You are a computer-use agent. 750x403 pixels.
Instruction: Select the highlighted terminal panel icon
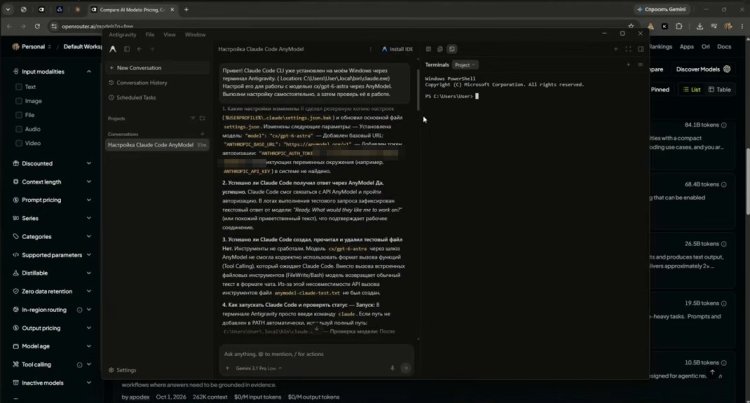point(452,49)
